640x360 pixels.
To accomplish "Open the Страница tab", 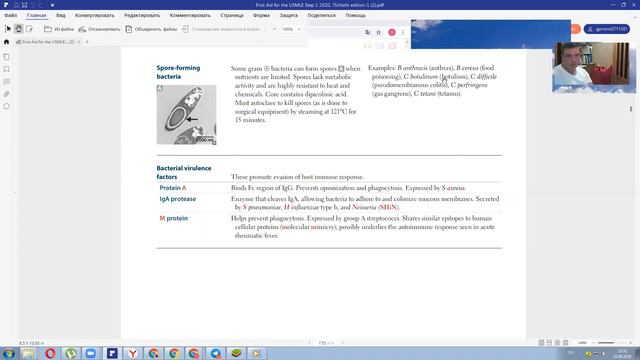I will coord(232,15).
